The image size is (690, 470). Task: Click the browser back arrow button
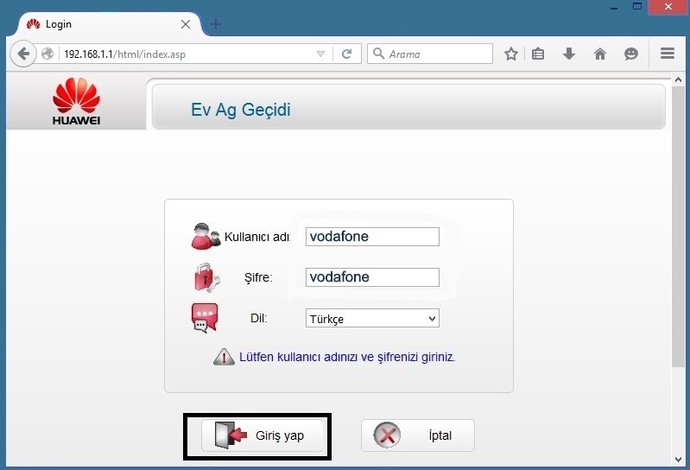(23, 54)
